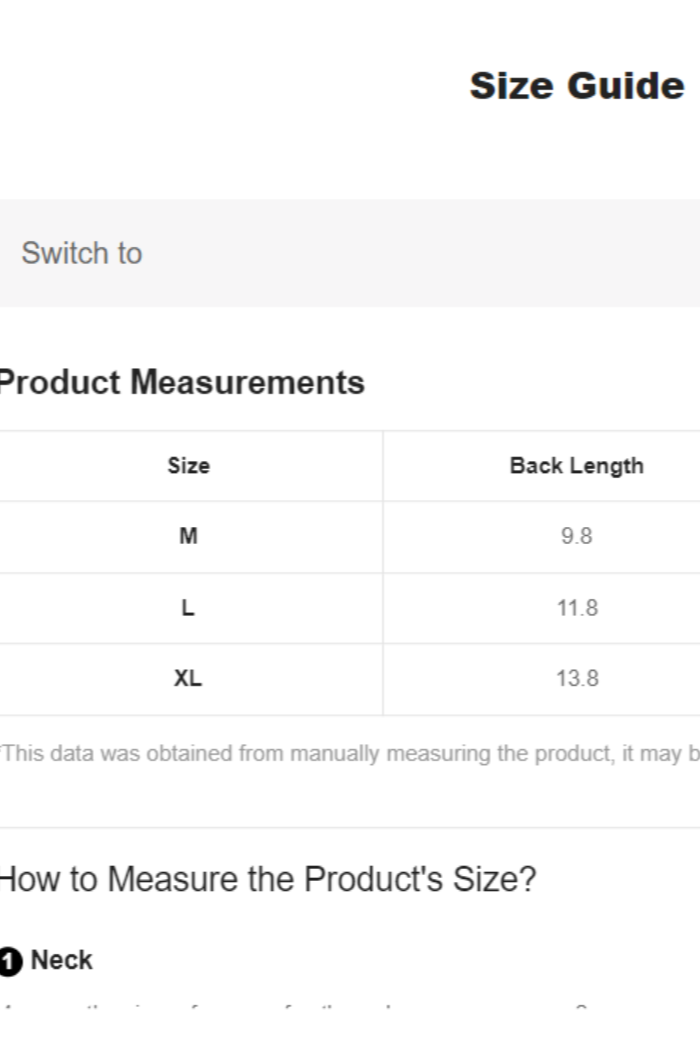700x1050 pixels.
Task: Open How to Measure the Product's Size section
Action: pyautogui.click(x=268, y=880)
